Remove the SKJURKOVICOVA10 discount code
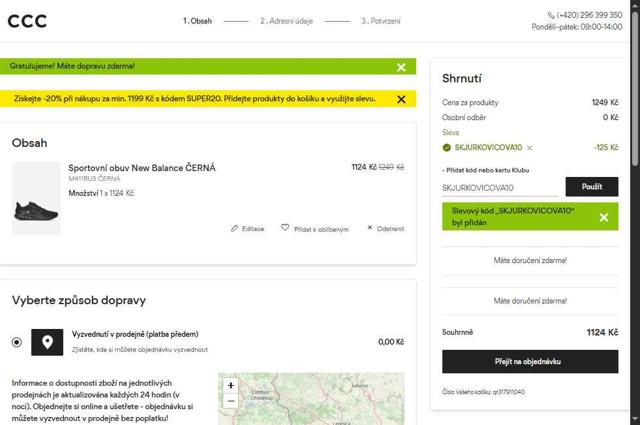The image size is (640, 425). (529, 148)
